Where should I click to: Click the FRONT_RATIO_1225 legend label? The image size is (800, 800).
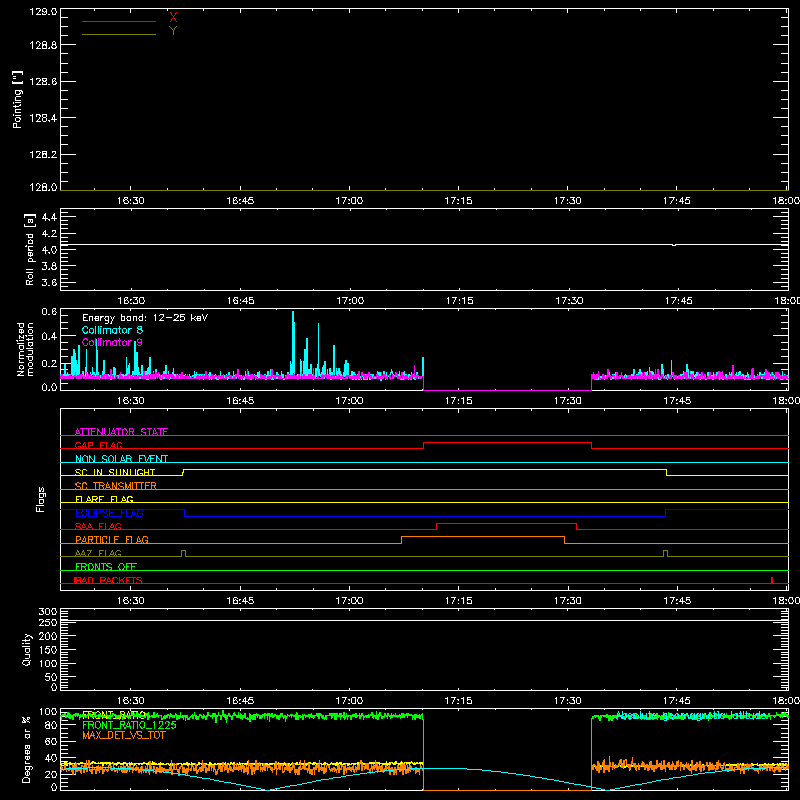[129, 725]
